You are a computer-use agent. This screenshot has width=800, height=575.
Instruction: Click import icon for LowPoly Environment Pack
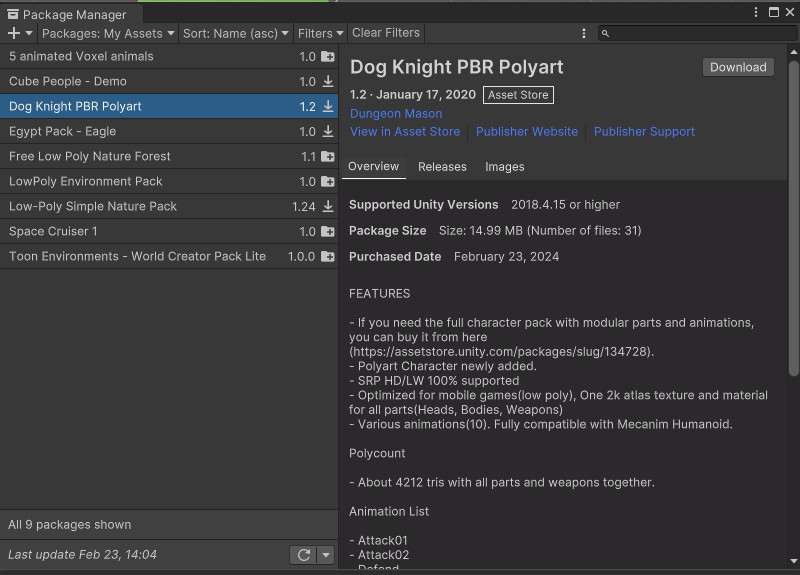tap(328, 182)
